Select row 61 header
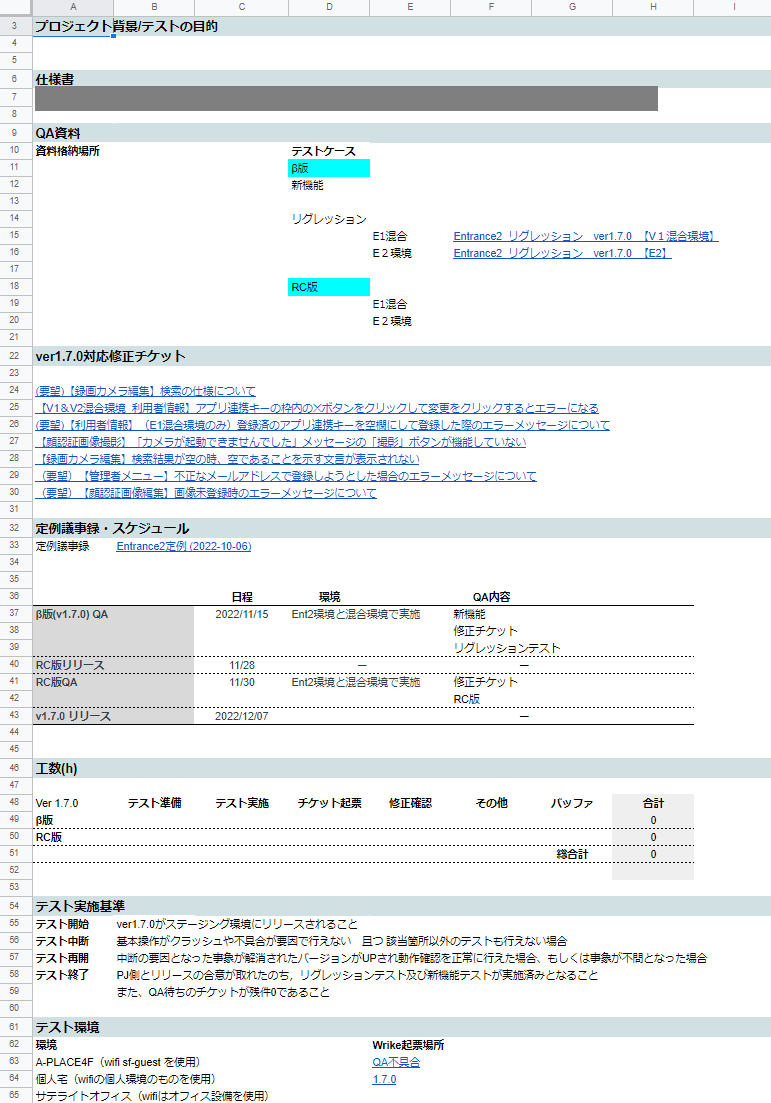 [15, 1027]
